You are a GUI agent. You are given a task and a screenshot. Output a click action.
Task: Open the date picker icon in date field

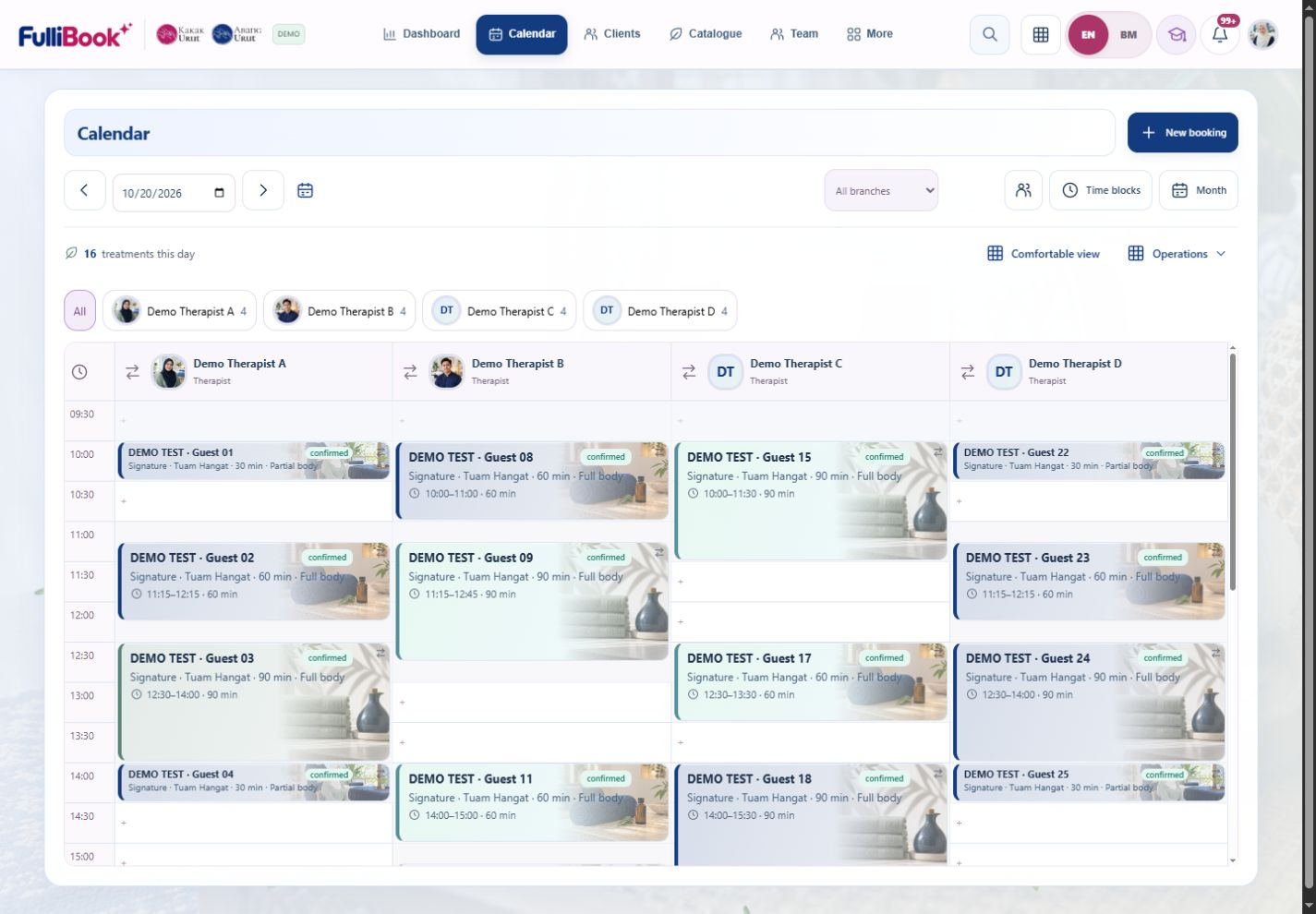(219, 193)
